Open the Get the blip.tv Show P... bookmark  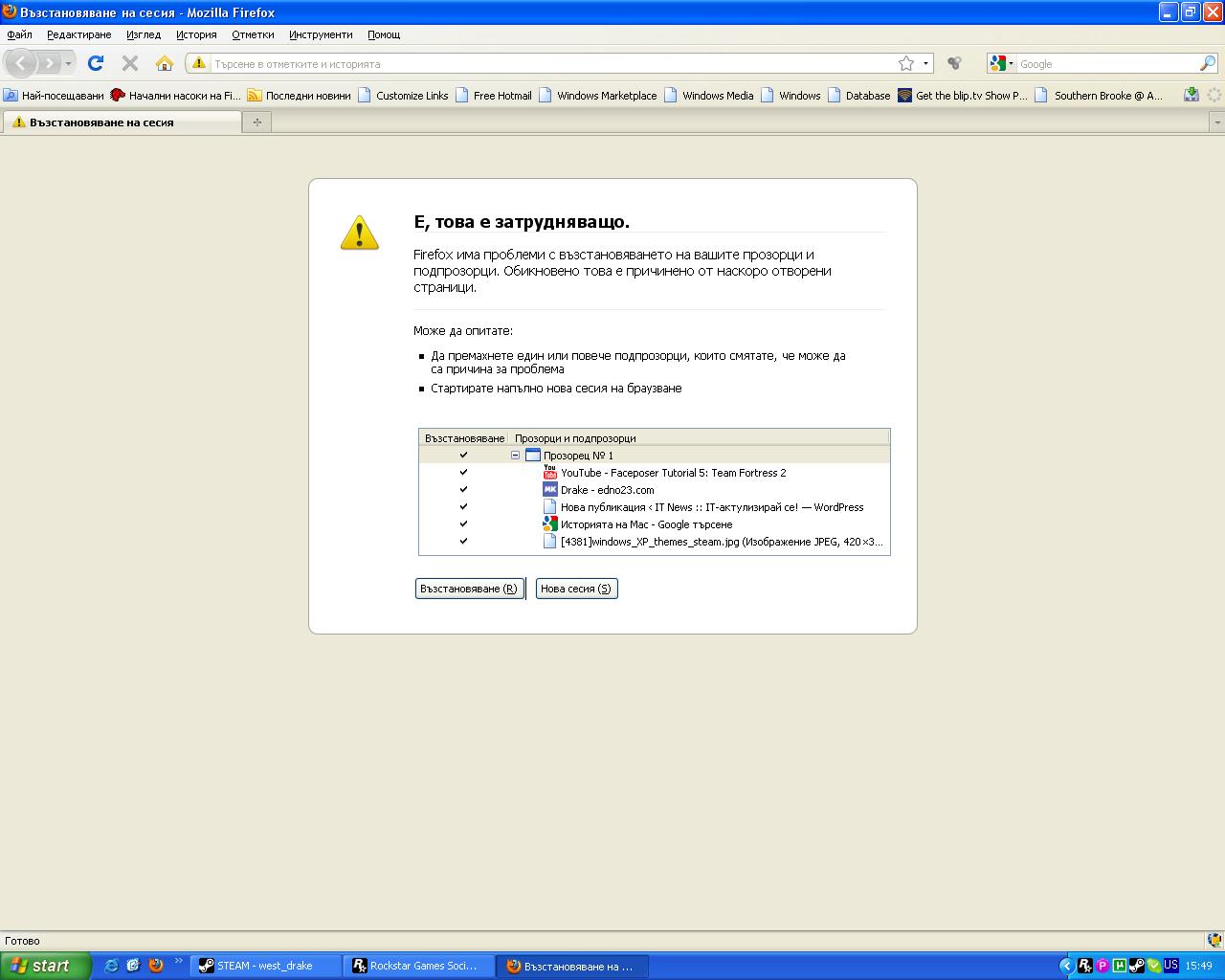click(962, 95)
